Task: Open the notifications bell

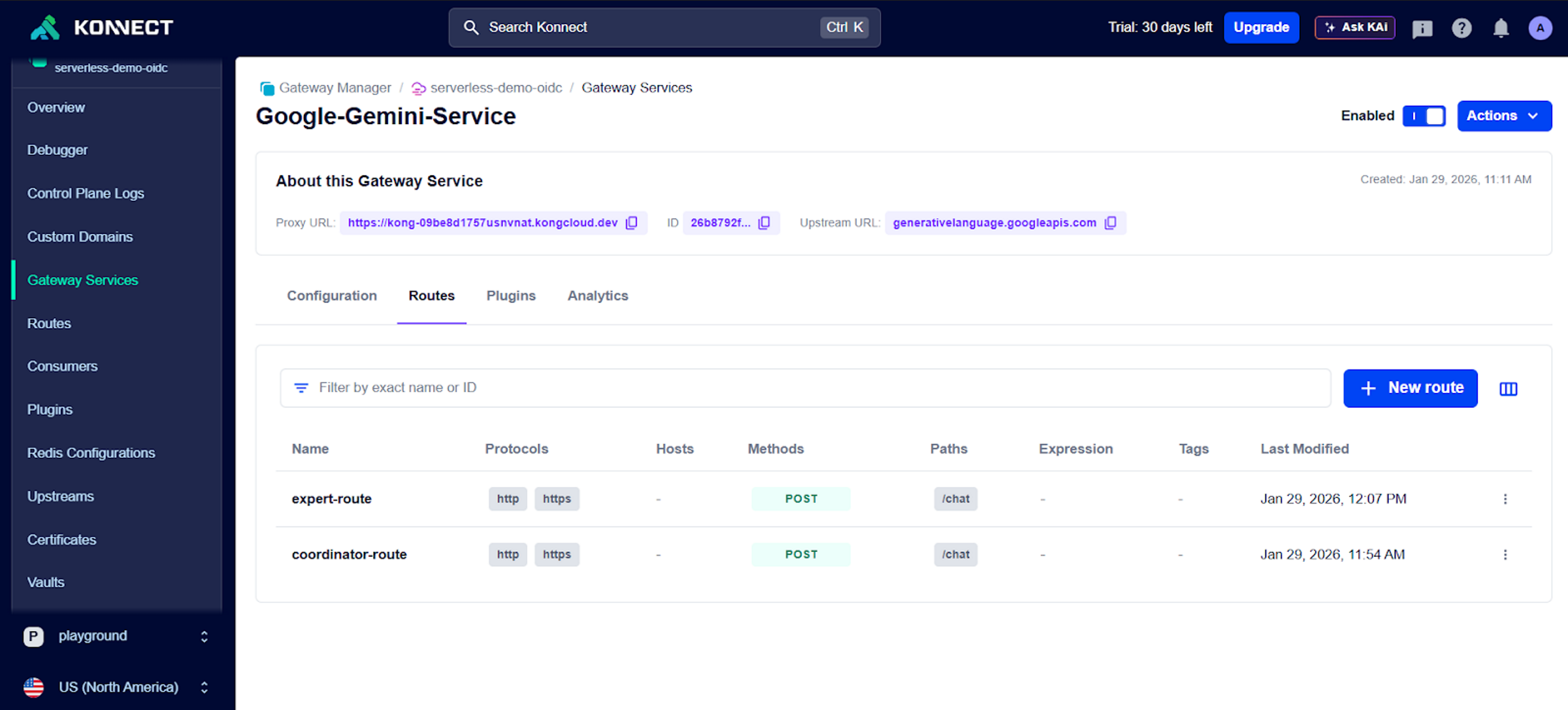Action: point(1501,27)
